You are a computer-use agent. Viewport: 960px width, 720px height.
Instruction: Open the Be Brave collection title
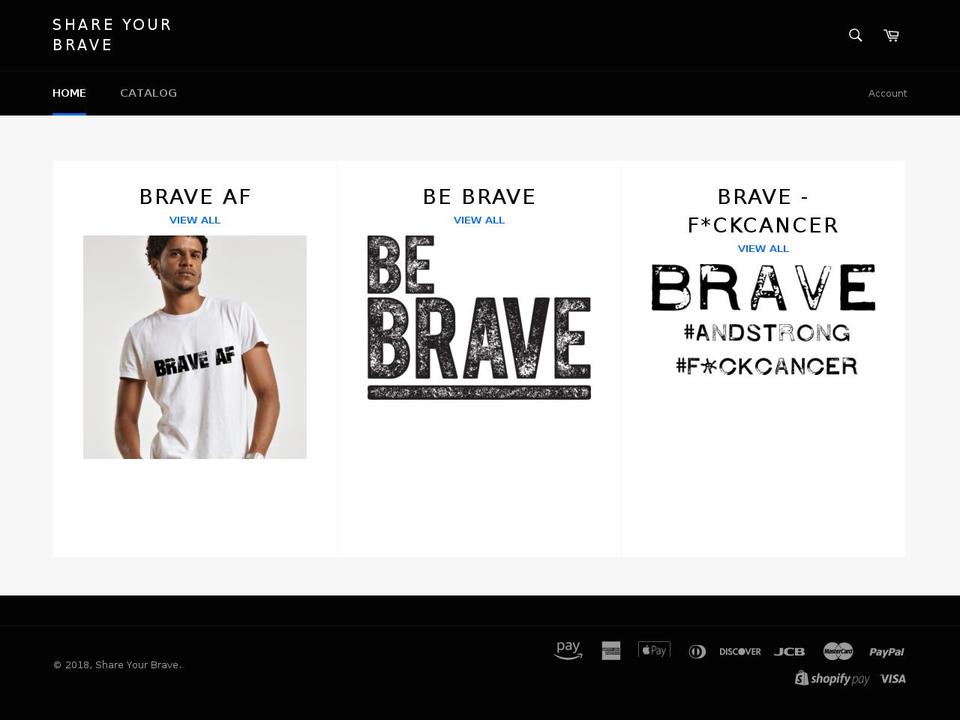(x=479, y=197)
